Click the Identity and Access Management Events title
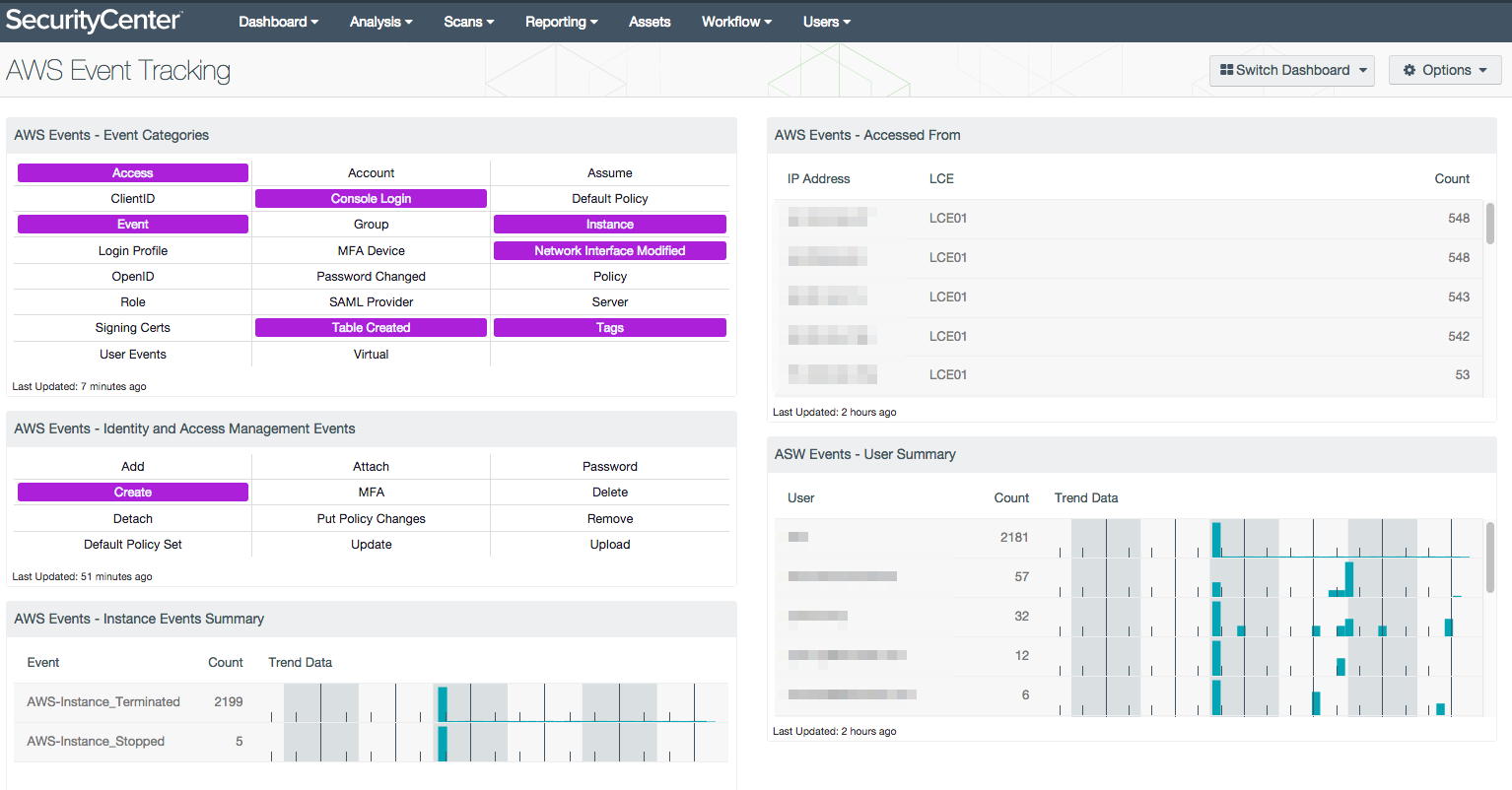The image size is (1512, 790). tap(184, 429)
